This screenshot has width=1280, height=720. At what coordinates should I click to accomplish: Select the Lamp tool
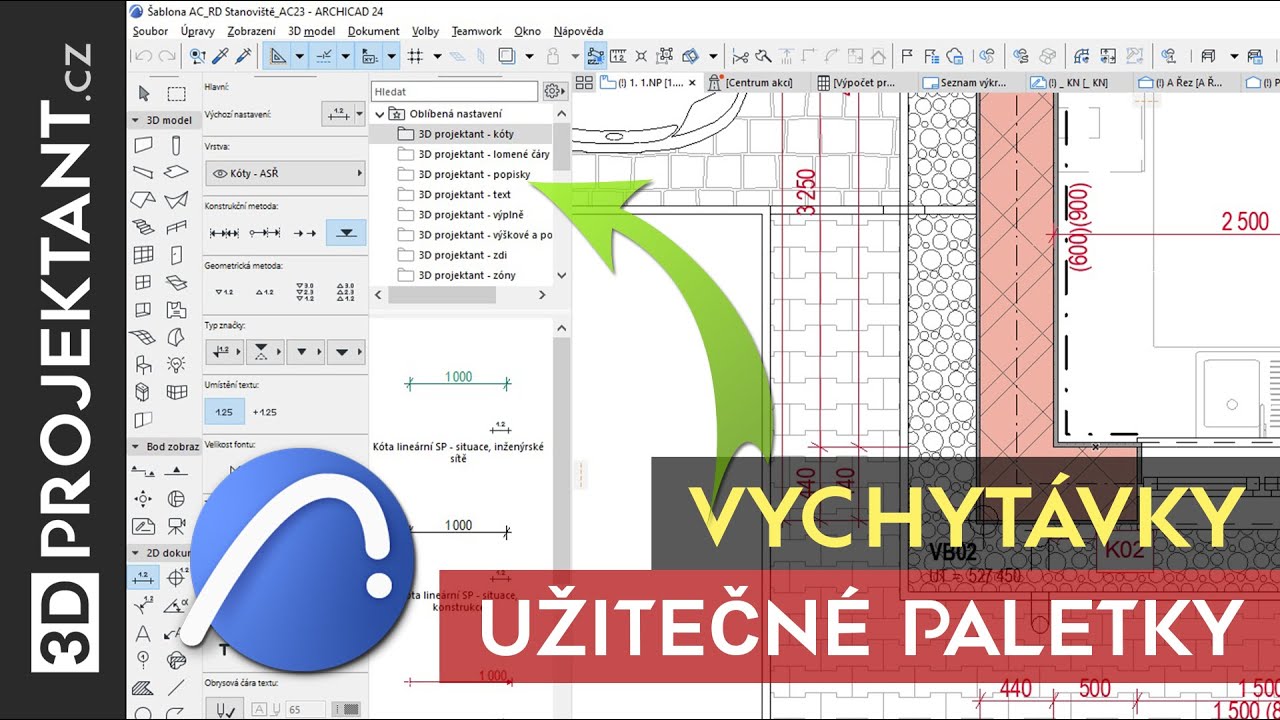tap(176, 364)
